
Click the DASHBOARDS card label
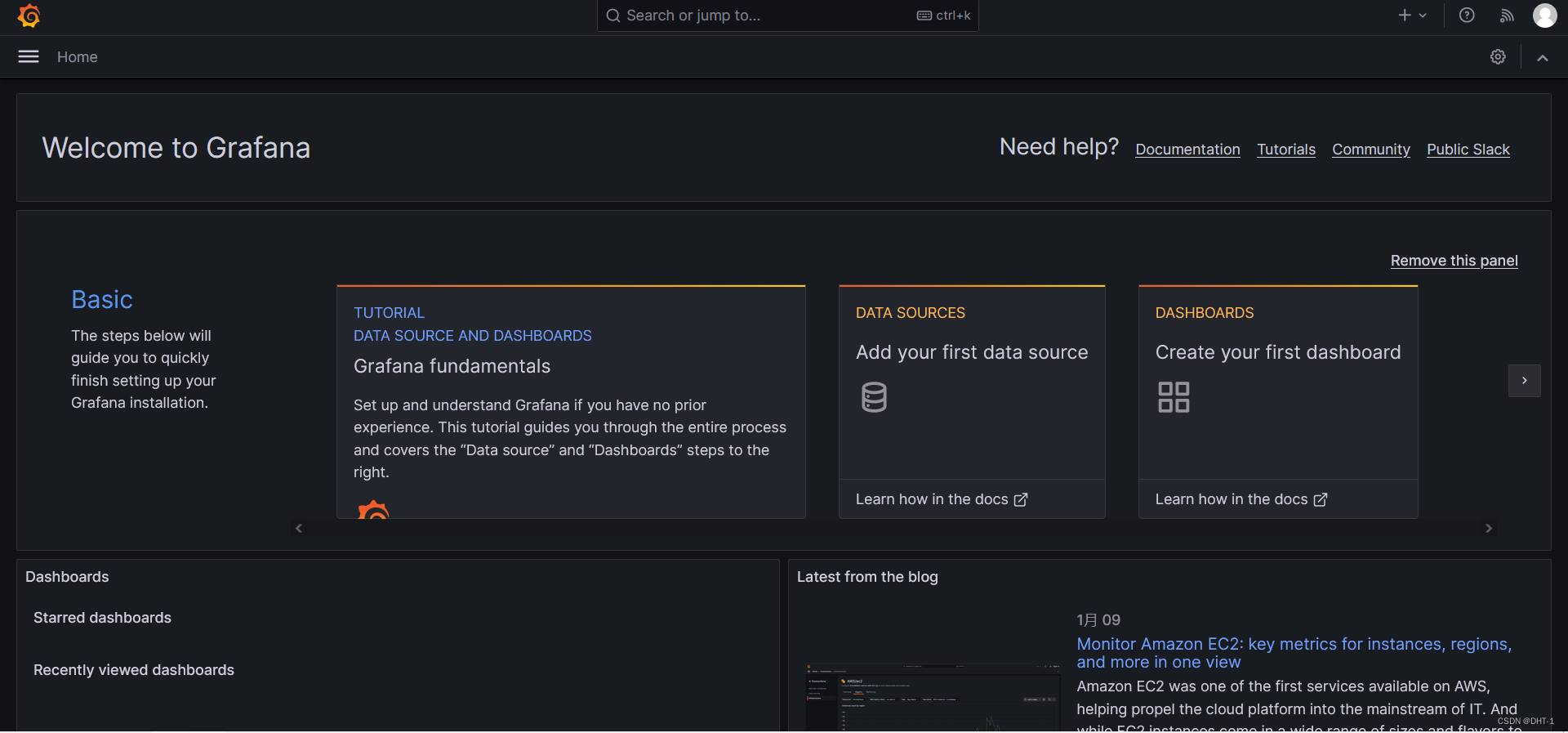coord(1205,313)
